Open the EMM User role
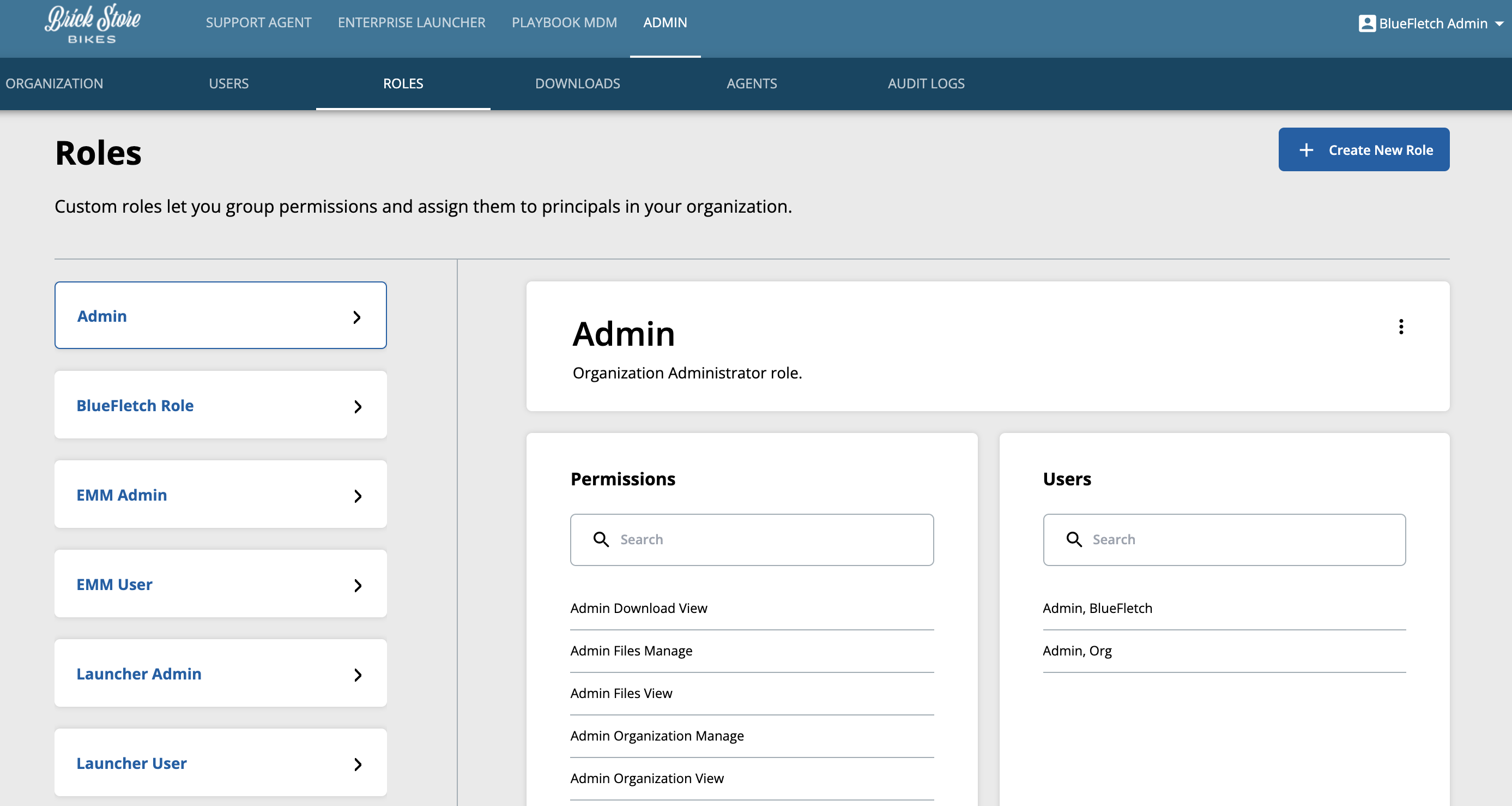Screen dimensions: 1512x806 point(220,584)
